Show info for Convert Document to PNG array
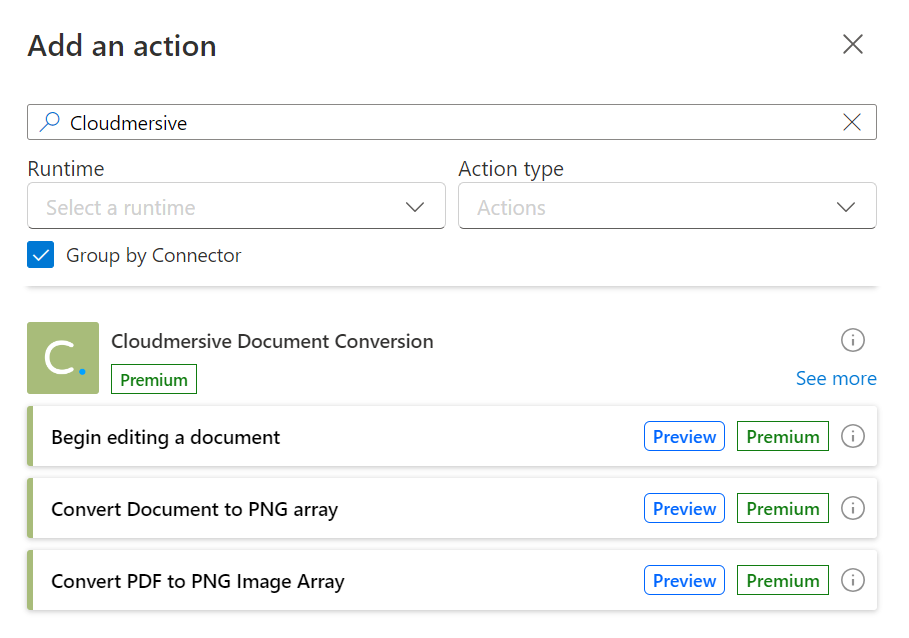 coord(853,508)
